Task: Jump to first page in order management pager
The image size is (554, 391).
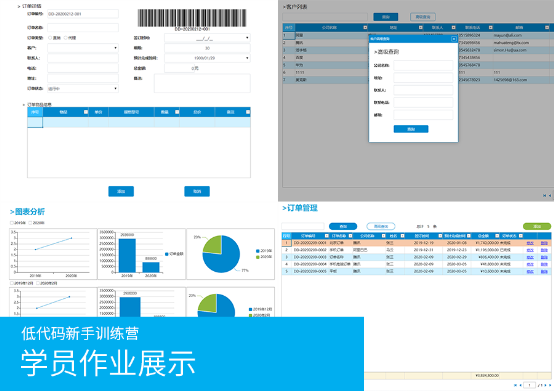Action: point(515,385)
